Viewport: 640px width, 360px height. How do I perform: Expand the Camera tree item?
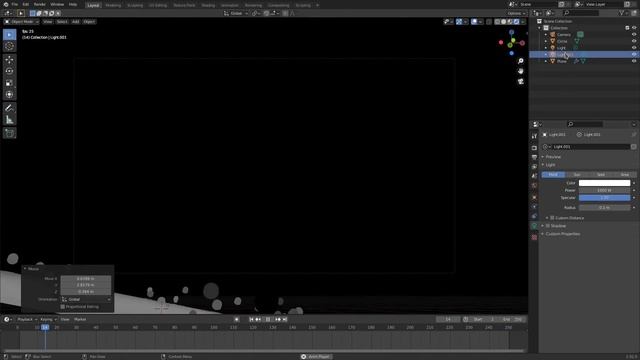[x=546, y=34]
